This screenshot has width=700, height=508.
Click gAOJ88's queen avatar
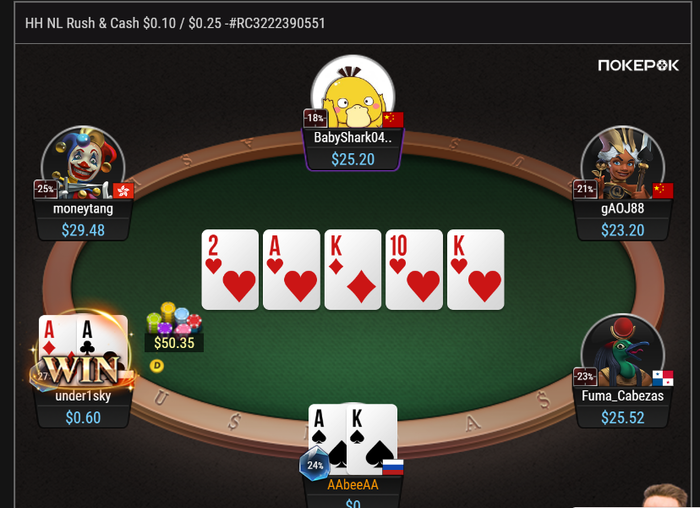(623, 162)
